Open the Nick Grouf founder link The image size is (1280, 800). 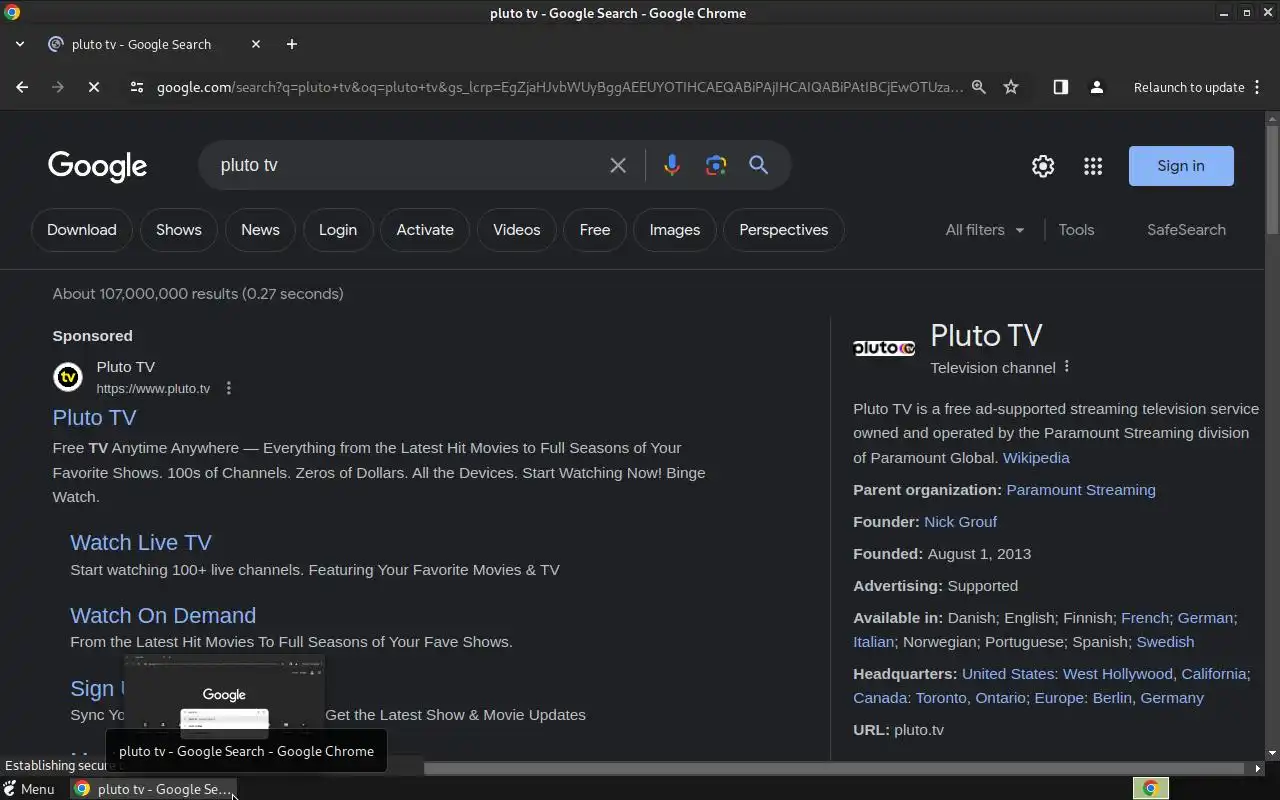point(960,521)
